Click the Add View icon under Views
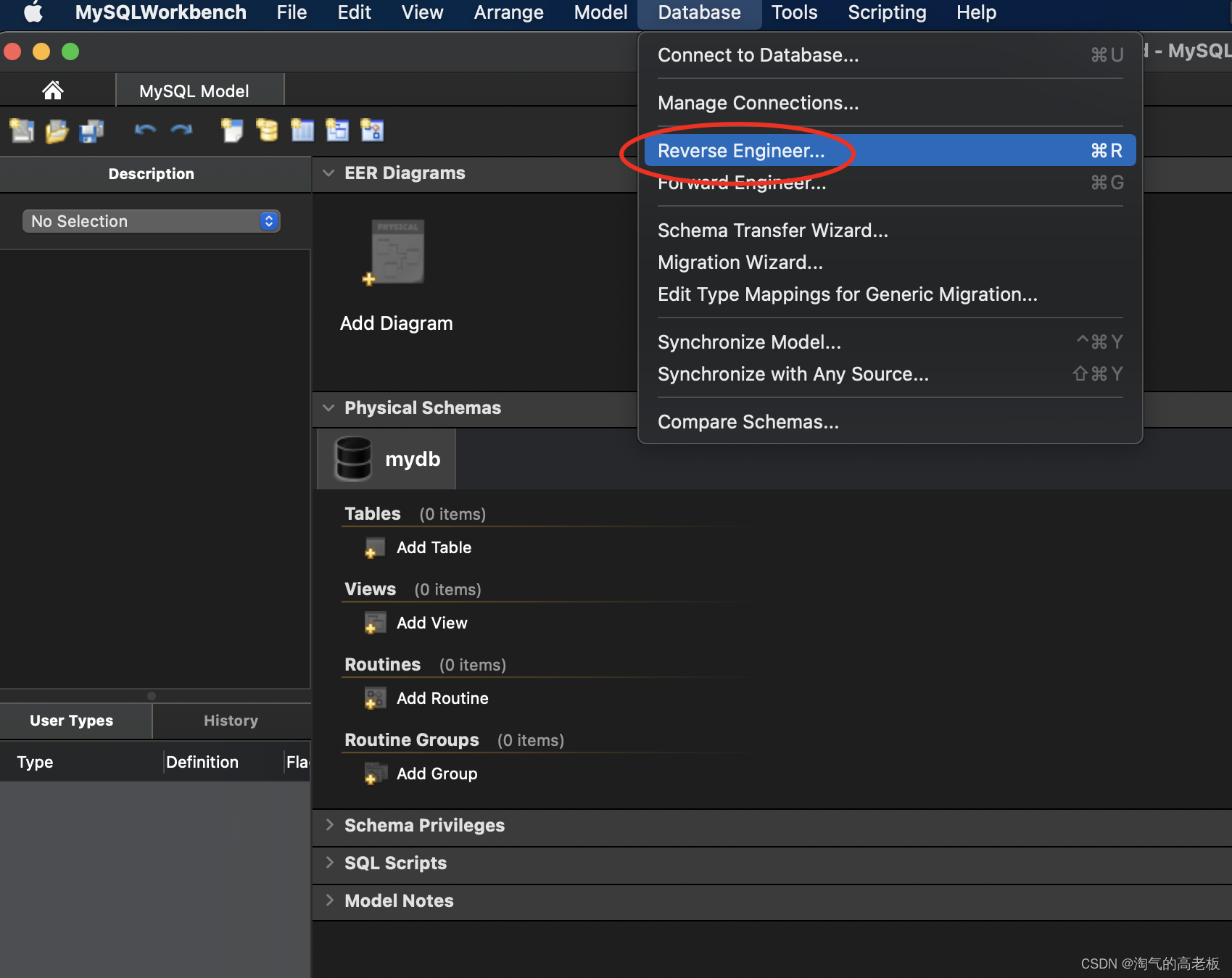The width and height of the screenshot is (1232, 978). tap(374, 623)
